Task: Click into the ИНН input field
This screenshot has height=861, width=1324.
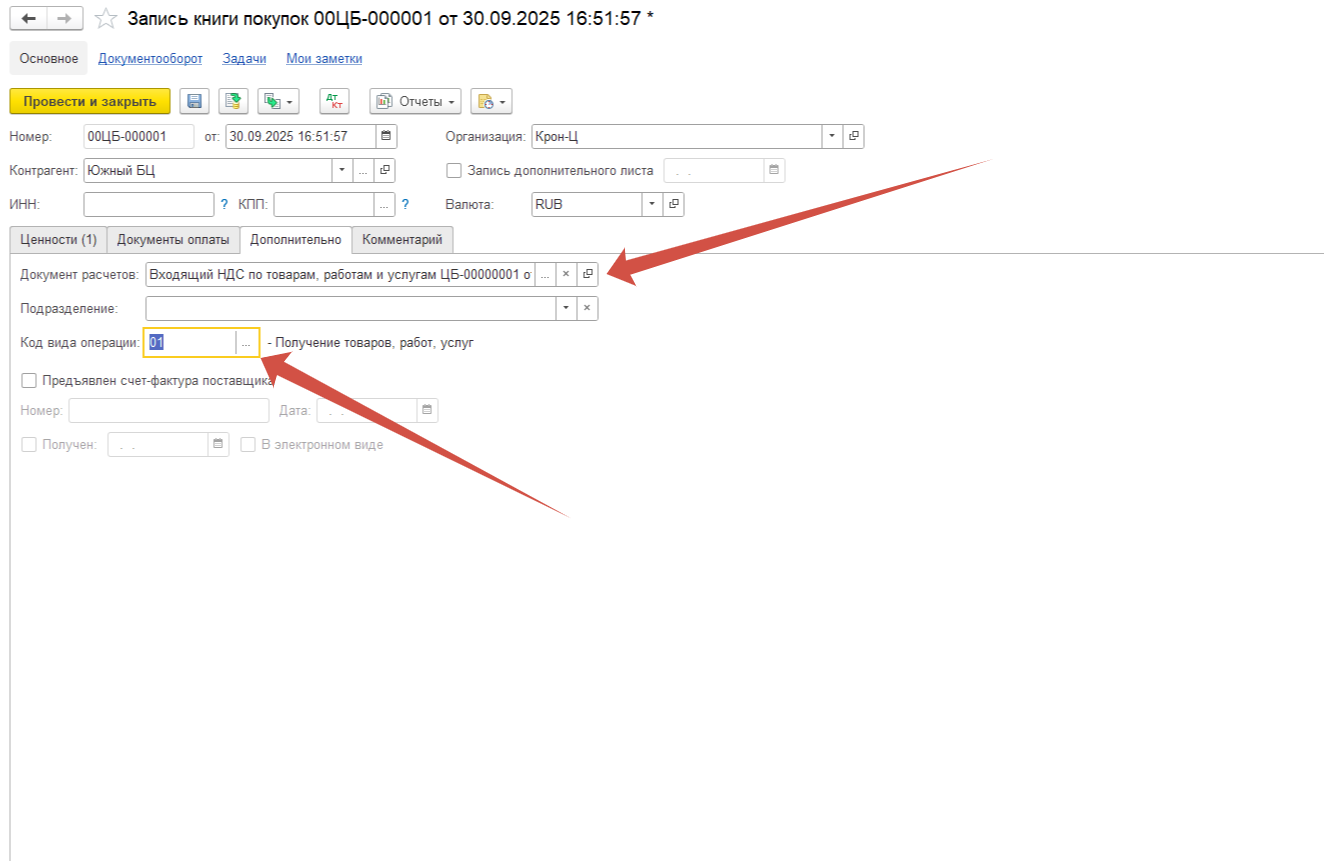Action: click(149, 204)
